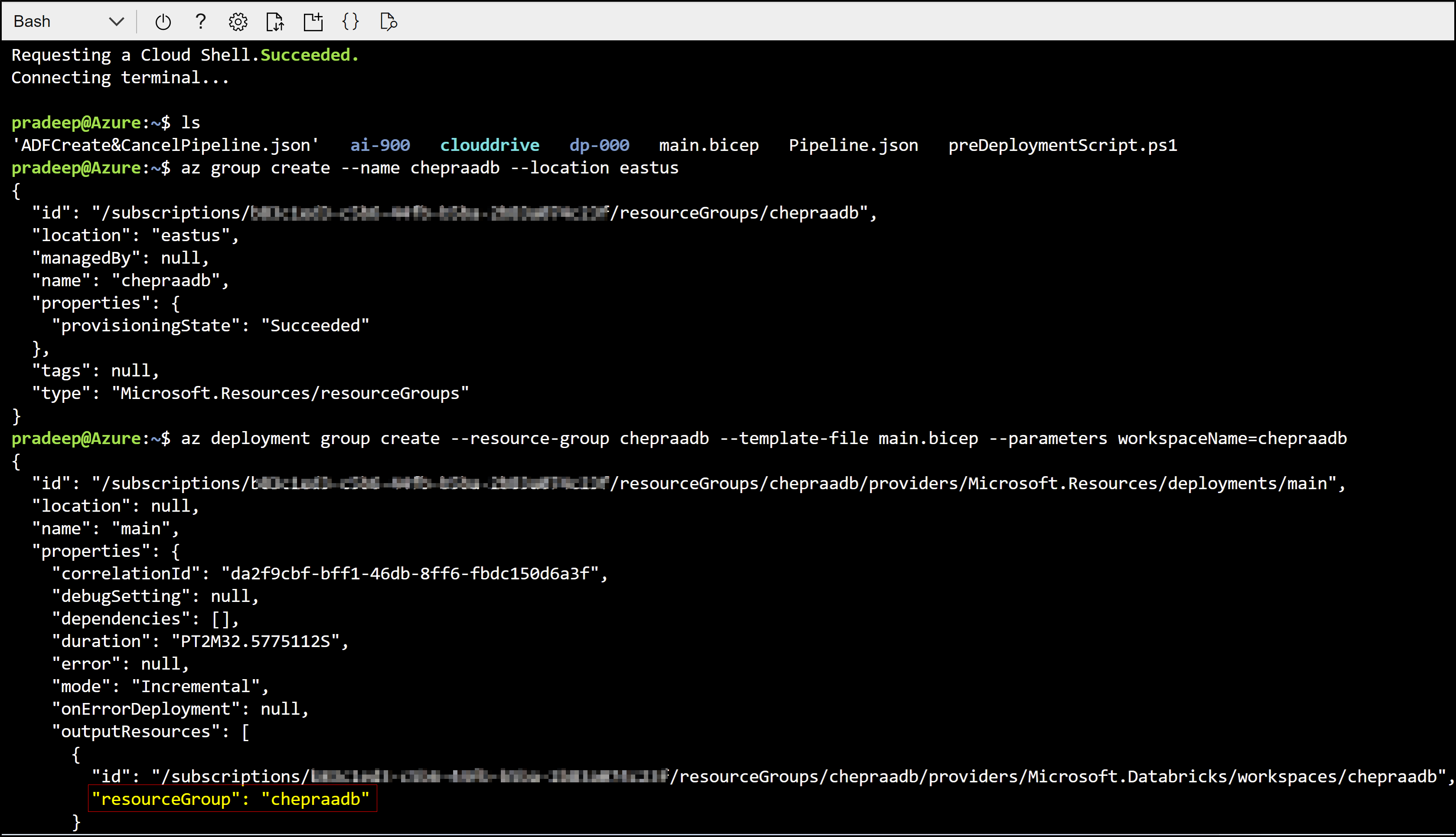Click the "dependencies": [] line
Screen dimensions: 1456x837
click(x=145, y=618)
